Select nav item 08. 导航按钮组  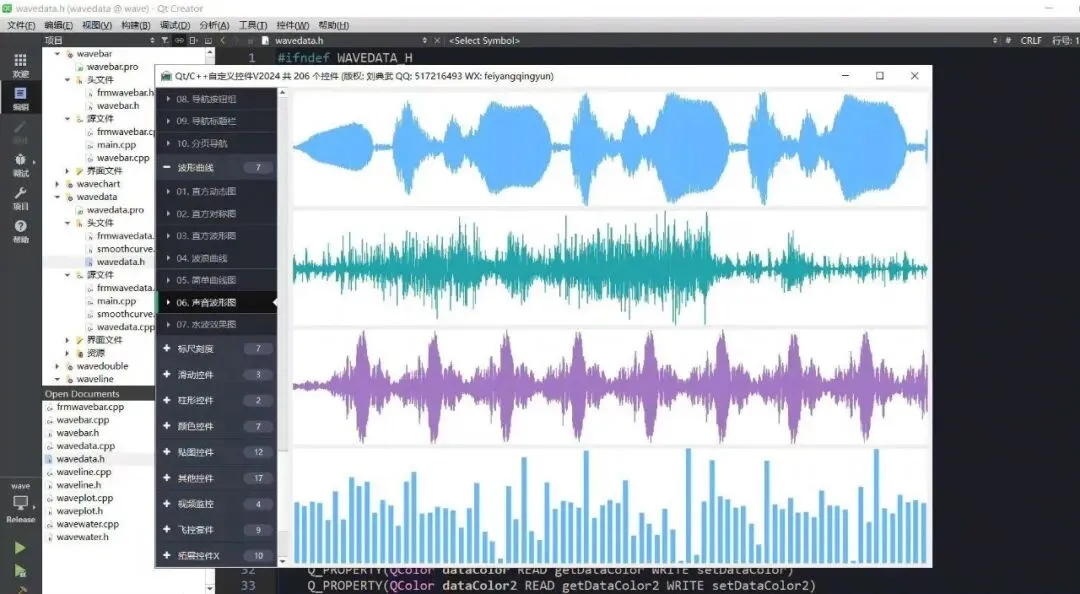[x=216, y=99]
